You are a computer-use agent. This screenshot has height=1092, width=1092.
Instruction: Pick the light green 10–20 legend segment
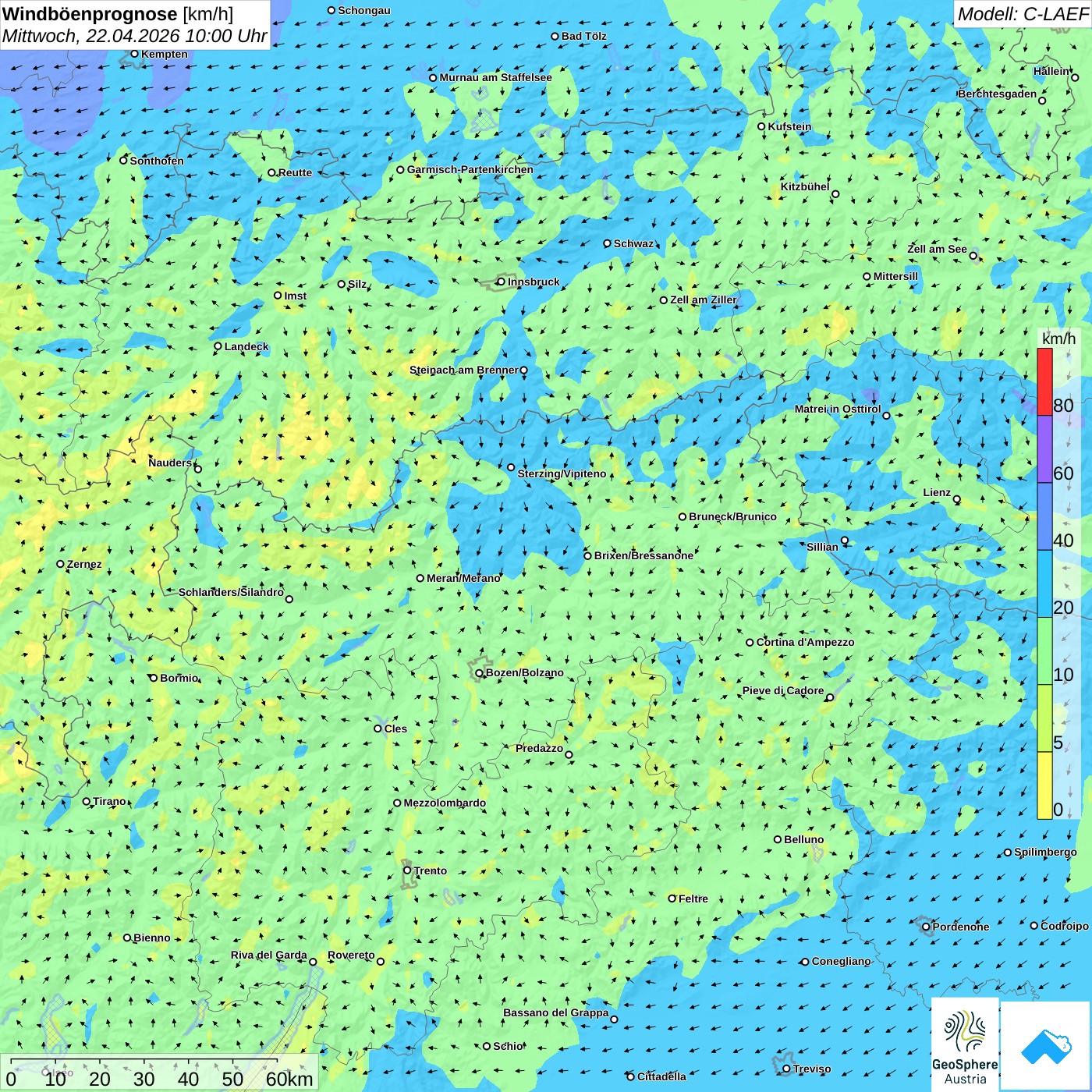[1044, 651]
